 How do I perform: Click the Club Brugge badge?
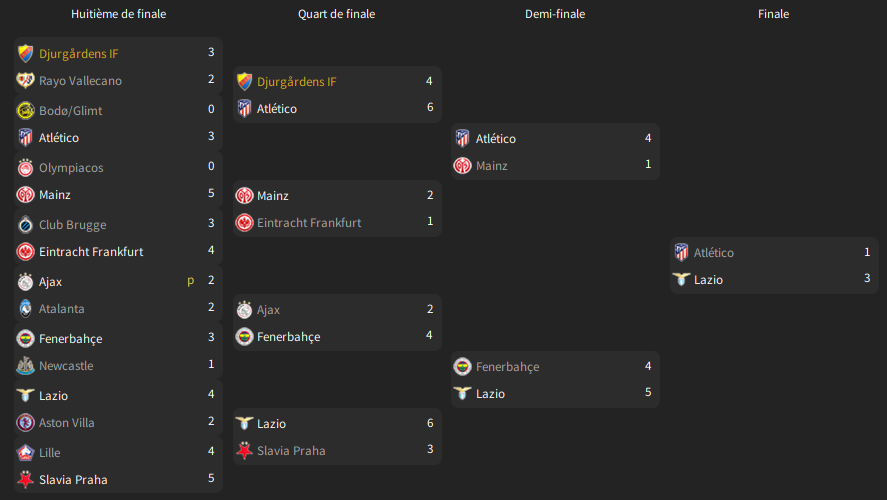25,225
